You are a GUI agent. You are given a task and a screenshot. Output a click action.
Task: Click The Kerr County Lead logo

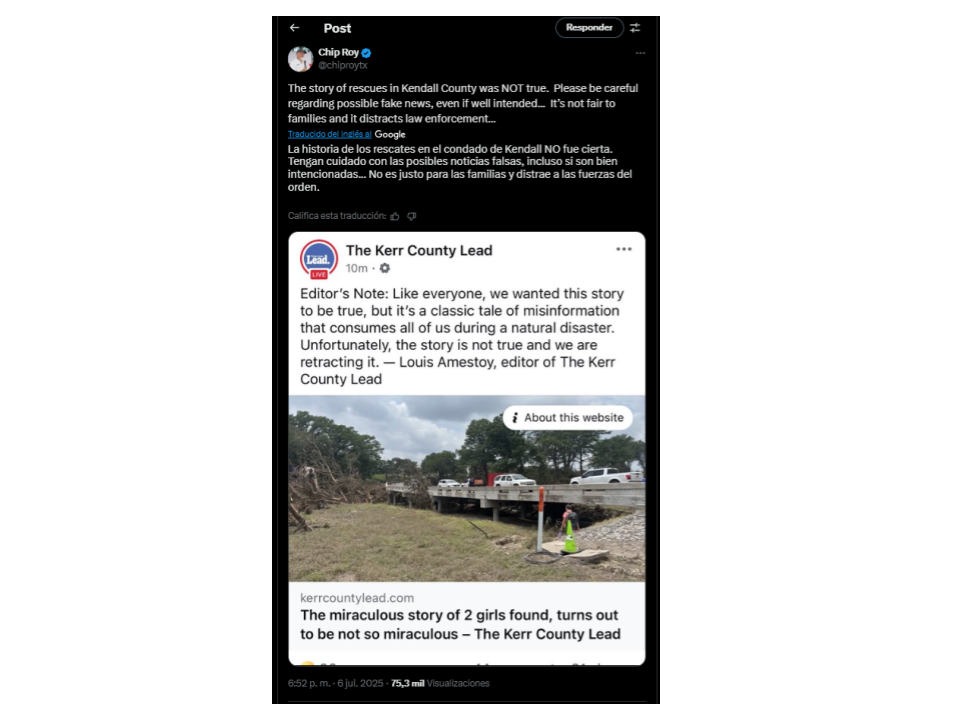(319, 258)
